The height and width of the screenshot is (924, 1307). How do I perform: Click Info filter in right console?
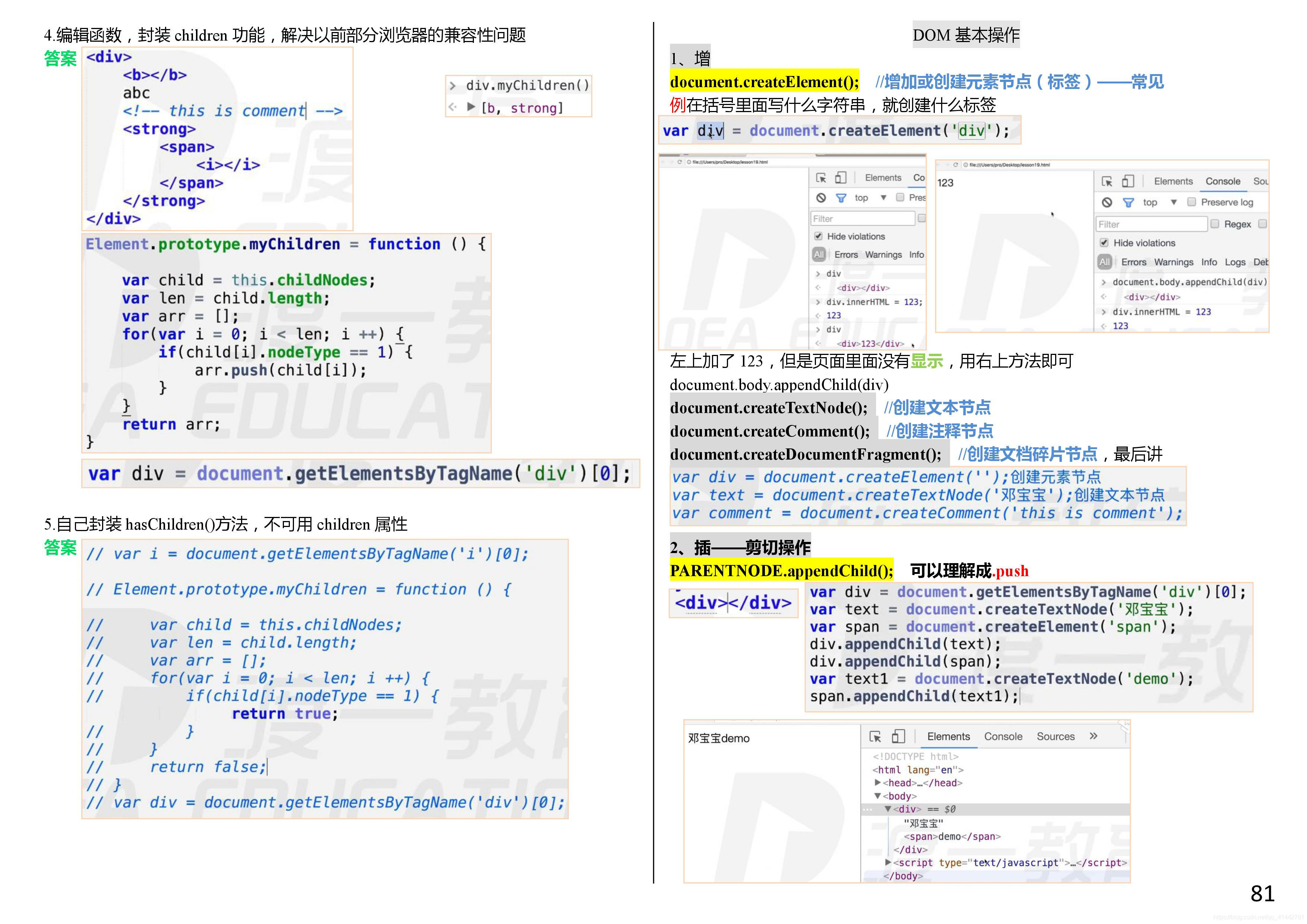[x=1209, y=262]
